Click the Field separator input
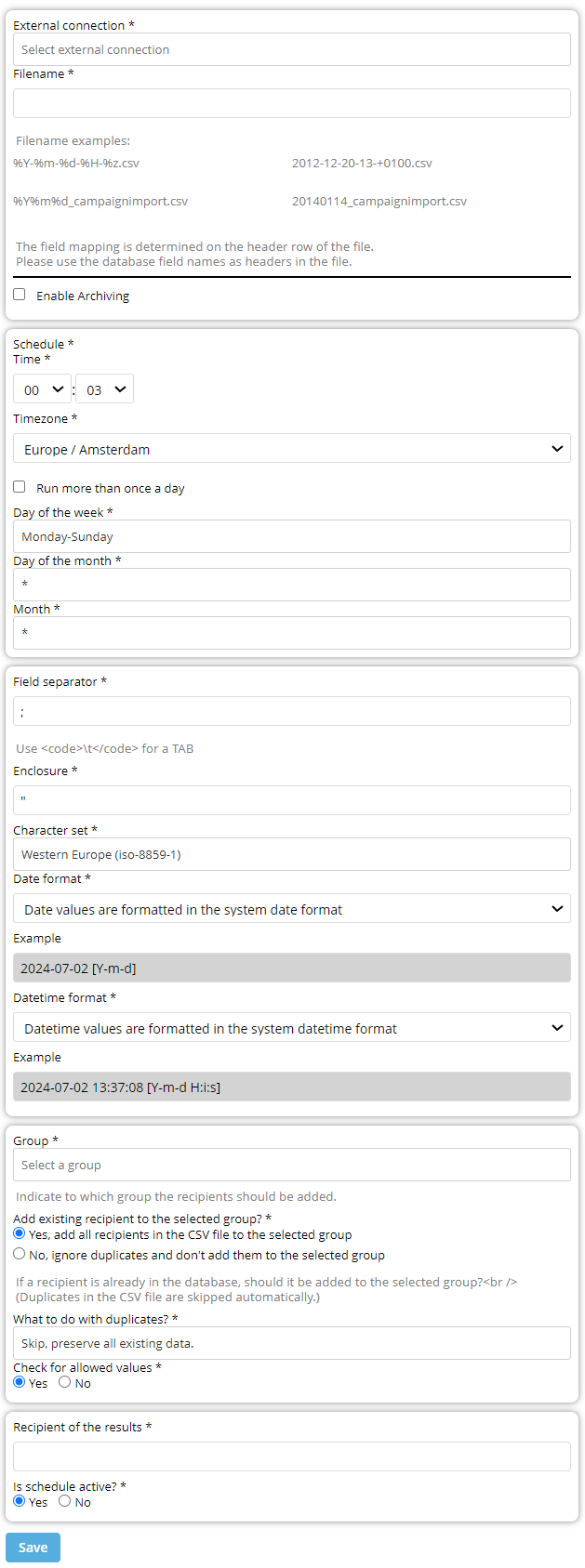The width and height of the screenshot is (585, 1568). pyautogui.click(x=292, y=712)
